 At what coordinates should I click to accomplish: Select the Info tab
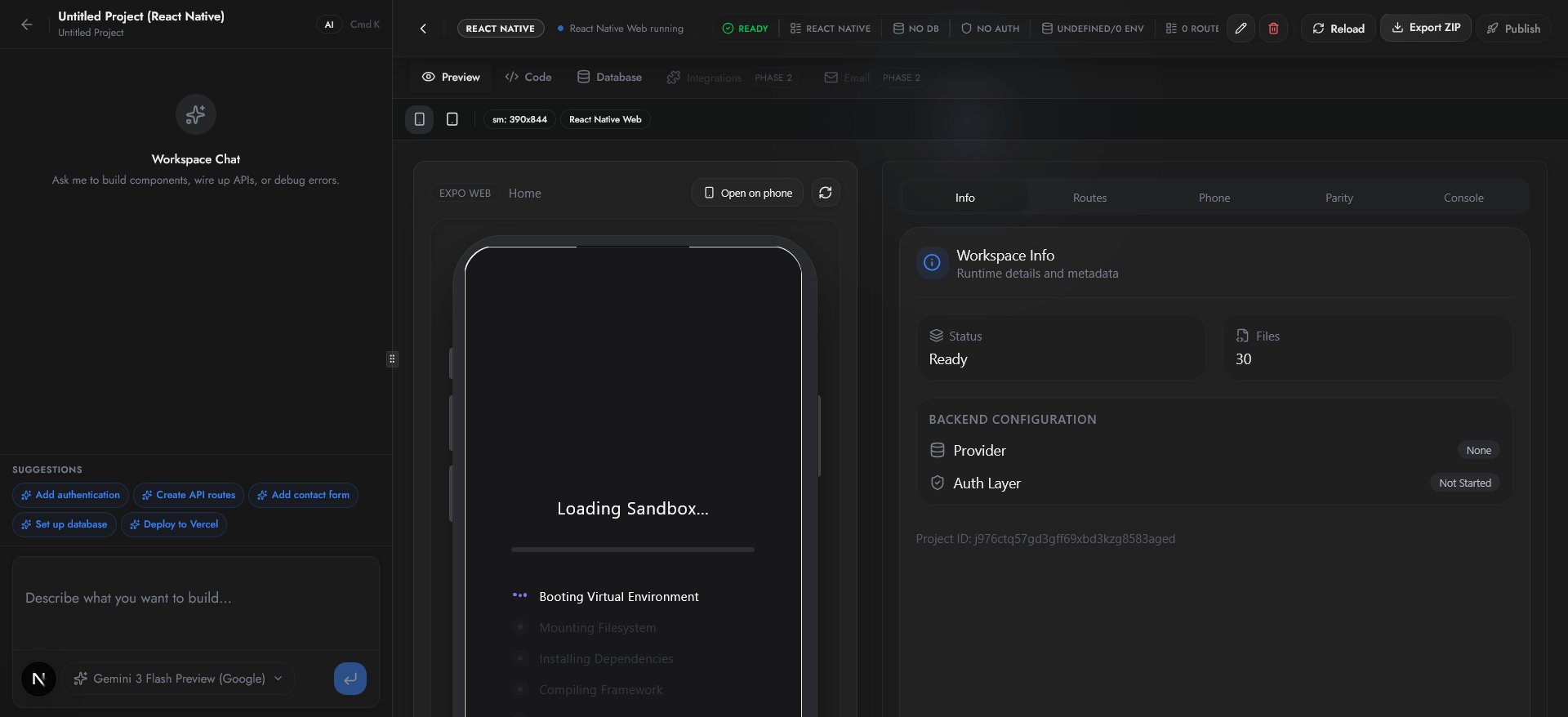click(x=965, y=198)
